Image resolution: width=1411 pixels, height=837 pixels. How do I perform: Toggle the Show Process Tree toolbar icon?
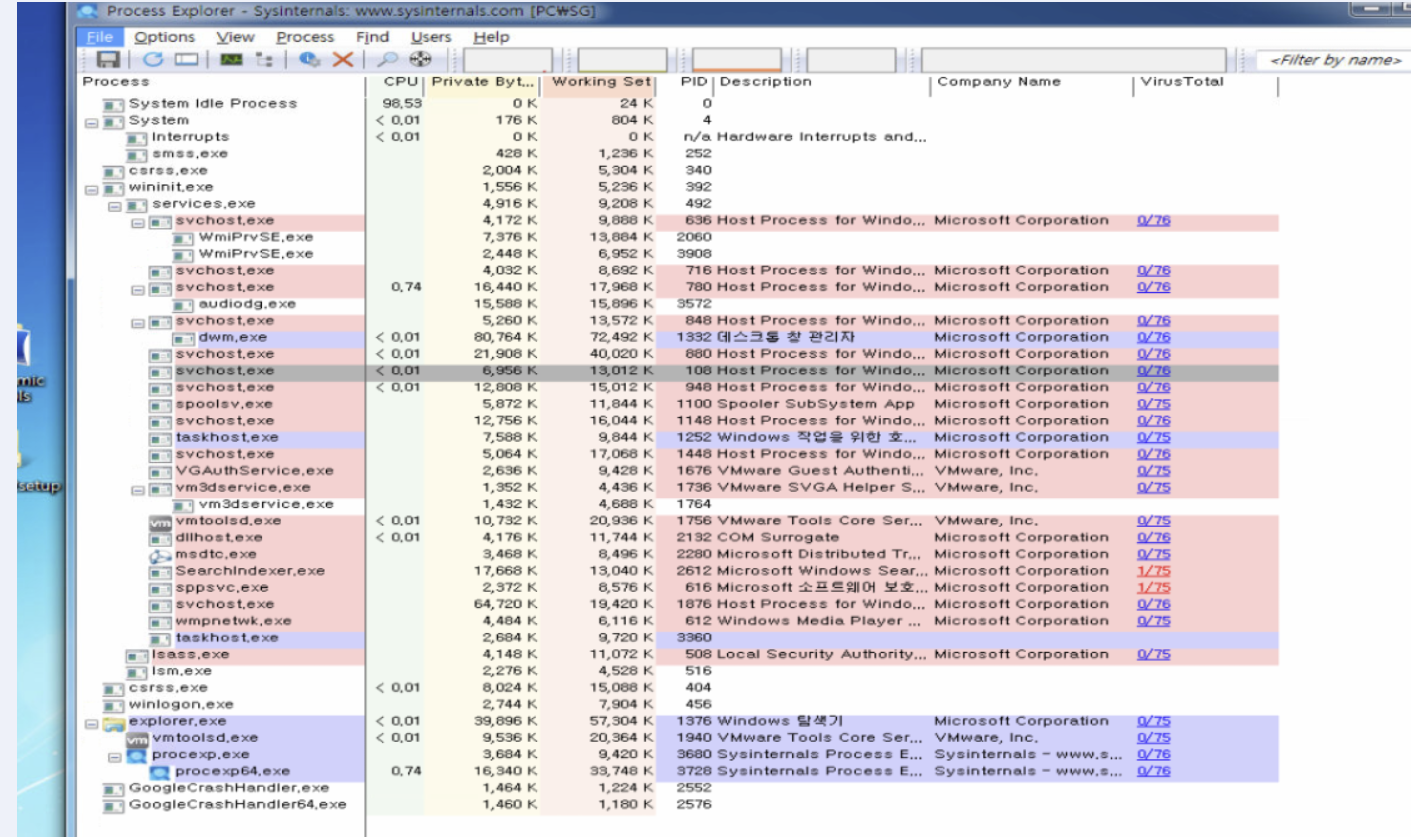click(x=263, y=60)
